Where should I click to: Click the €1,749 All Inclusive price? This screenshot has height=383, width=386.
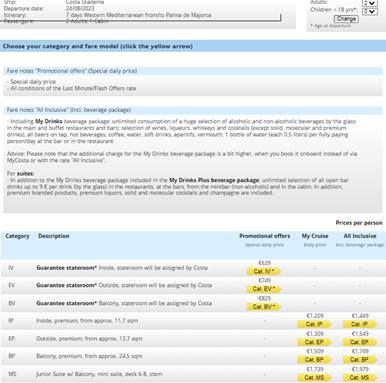360,351
